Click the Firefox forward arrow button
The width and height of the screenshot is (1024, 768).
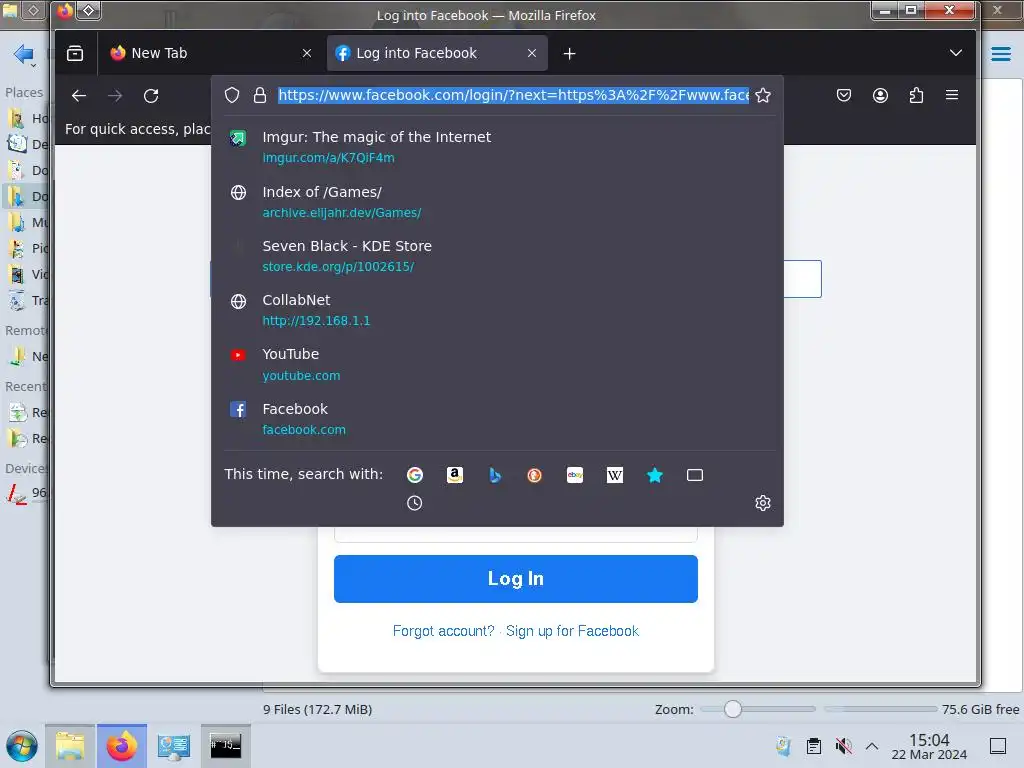115,96
